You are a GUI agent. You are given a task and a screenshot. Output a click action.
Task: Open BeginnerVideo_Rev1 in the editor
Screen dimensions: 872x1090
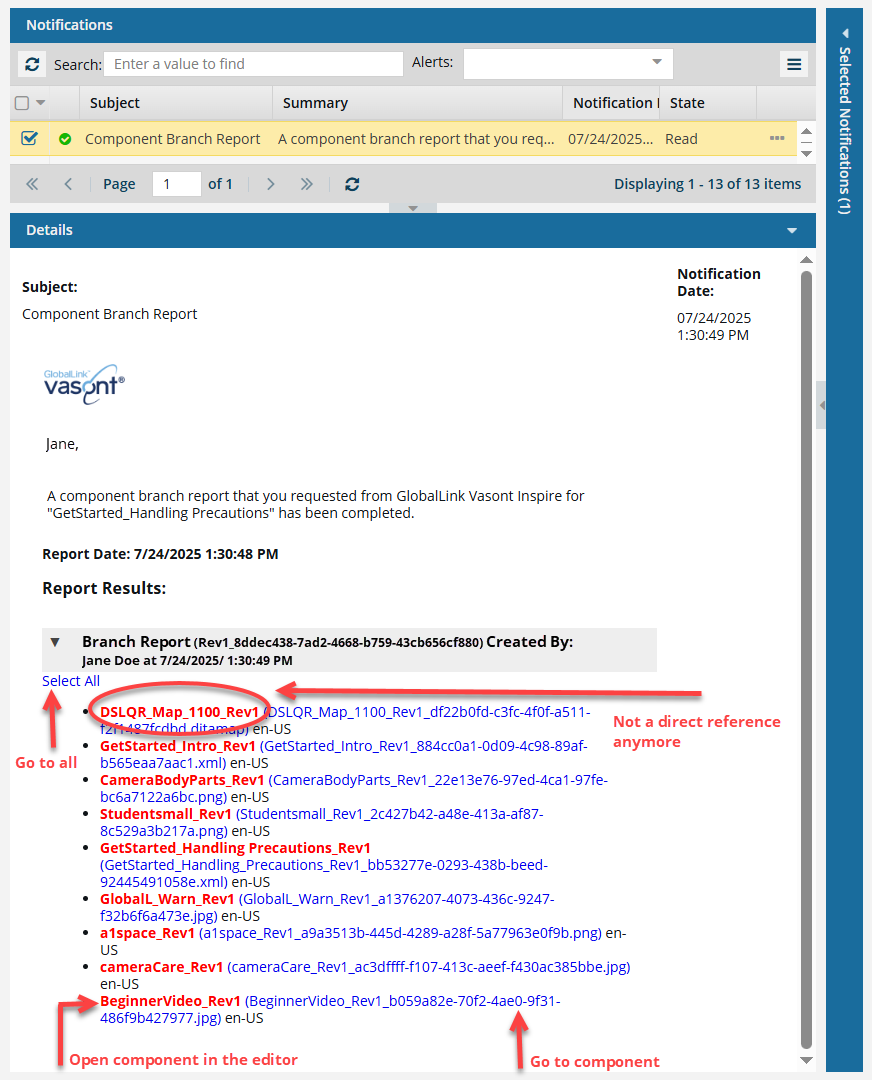[x=170, y=1002]
